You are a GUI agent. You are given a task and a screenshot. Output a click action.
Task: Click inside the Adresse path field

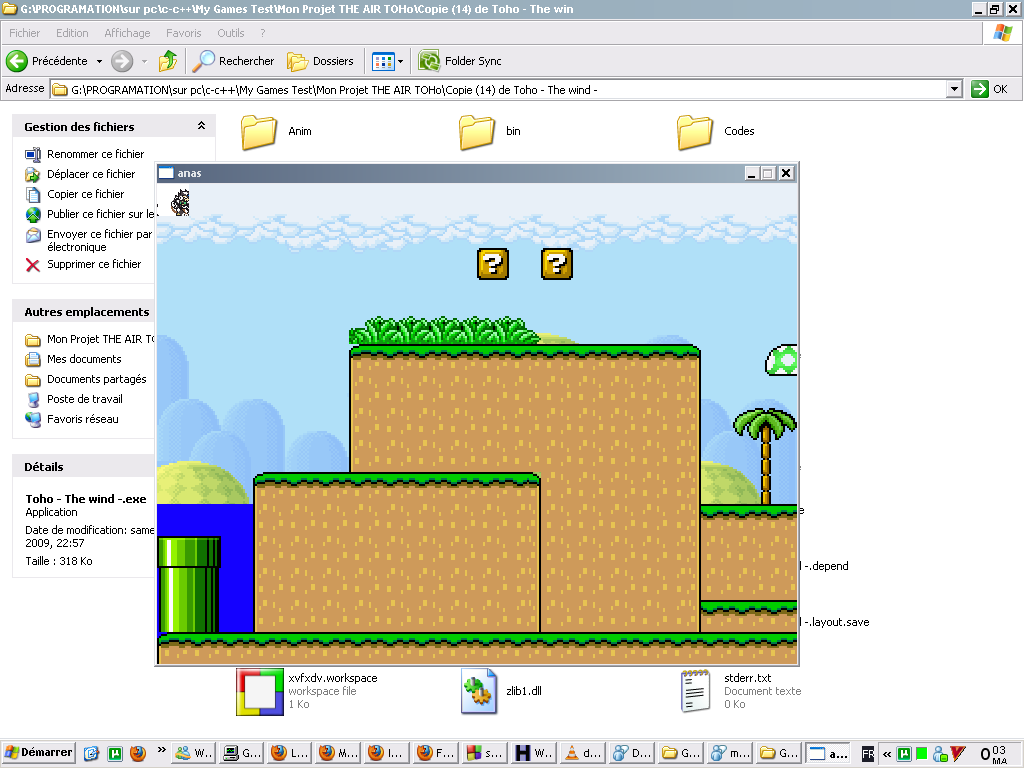point(498,89)
